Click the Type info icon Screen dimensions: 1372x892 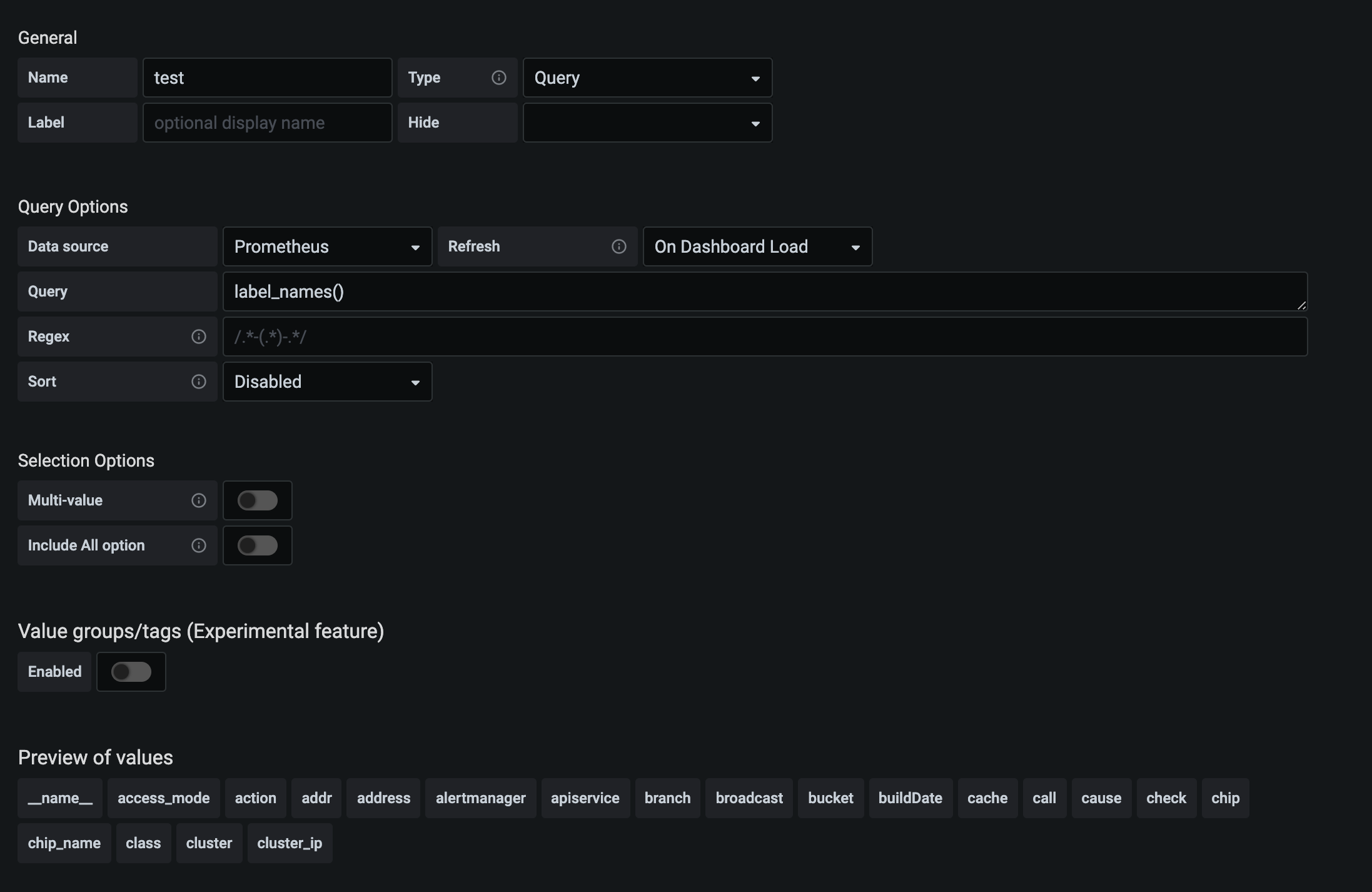(x=498, y=77)
